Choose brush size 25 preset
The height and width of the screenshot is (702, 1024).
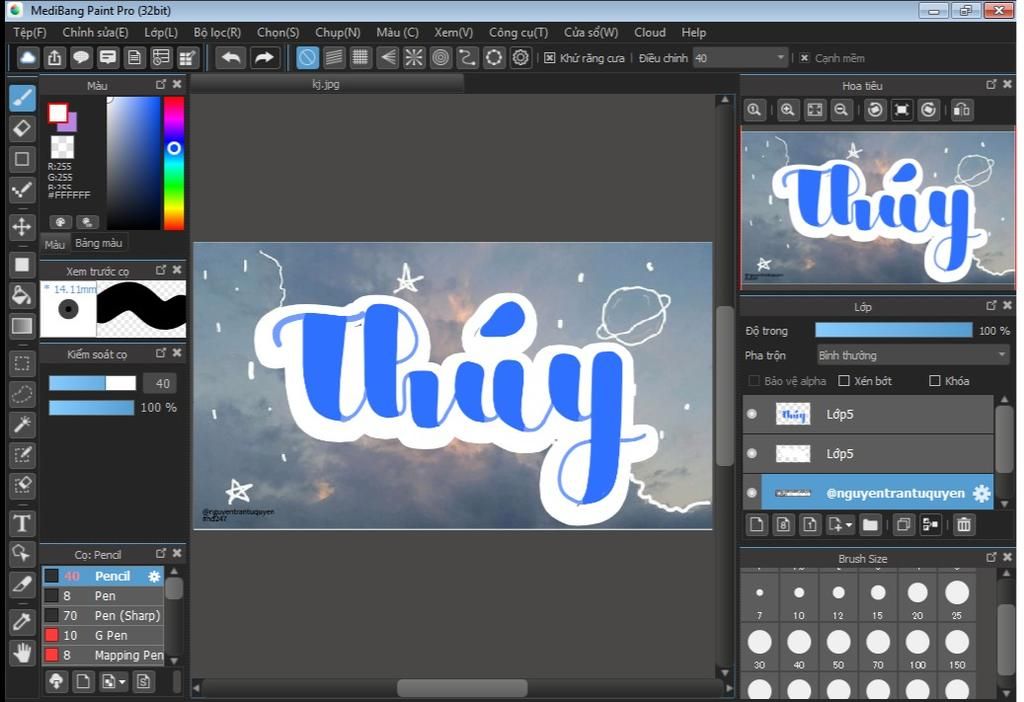click(x=957, y=598)
